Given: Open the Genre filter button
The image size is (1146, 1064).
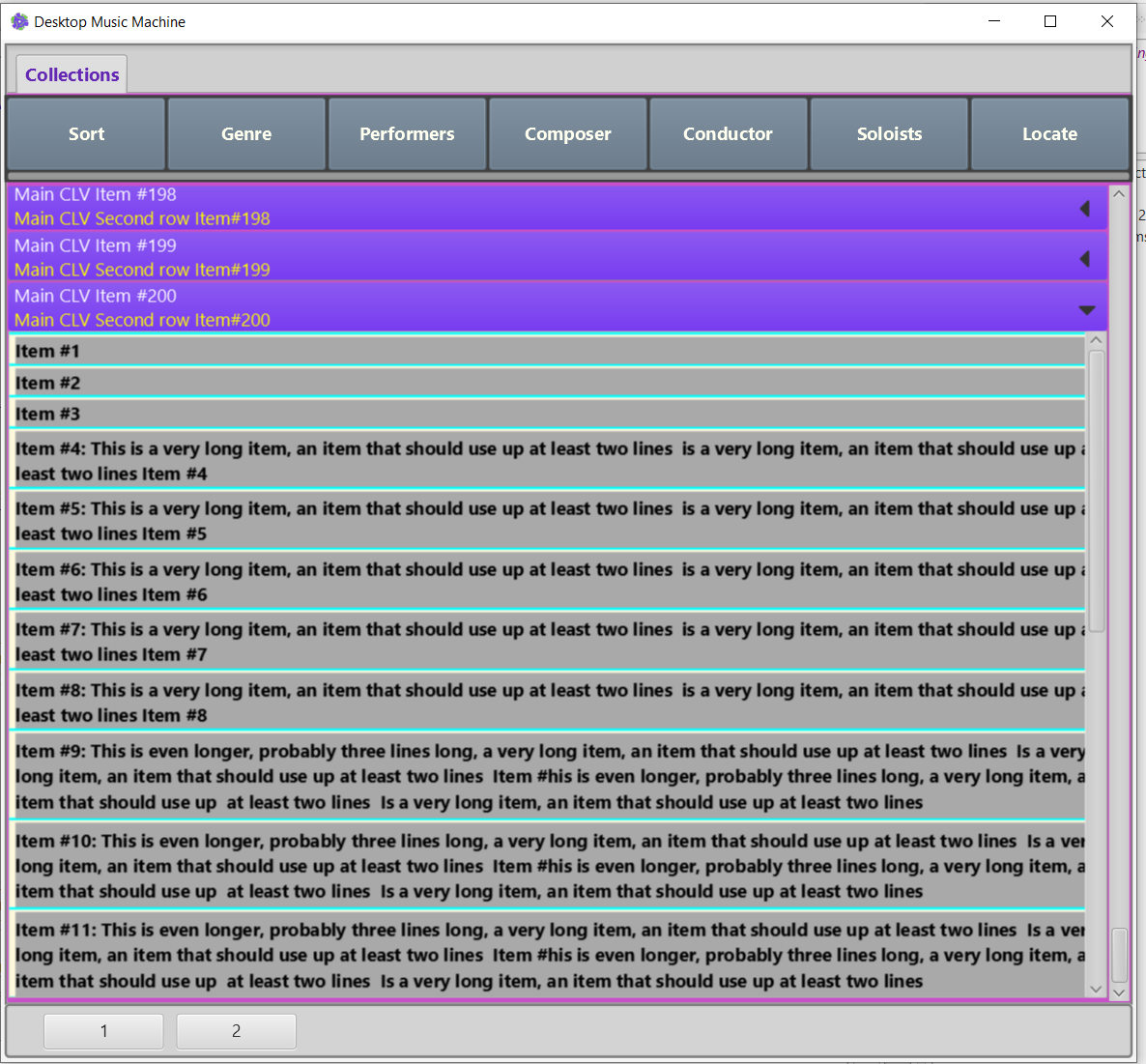Looking at the screenshot, I should click(246, 133).
